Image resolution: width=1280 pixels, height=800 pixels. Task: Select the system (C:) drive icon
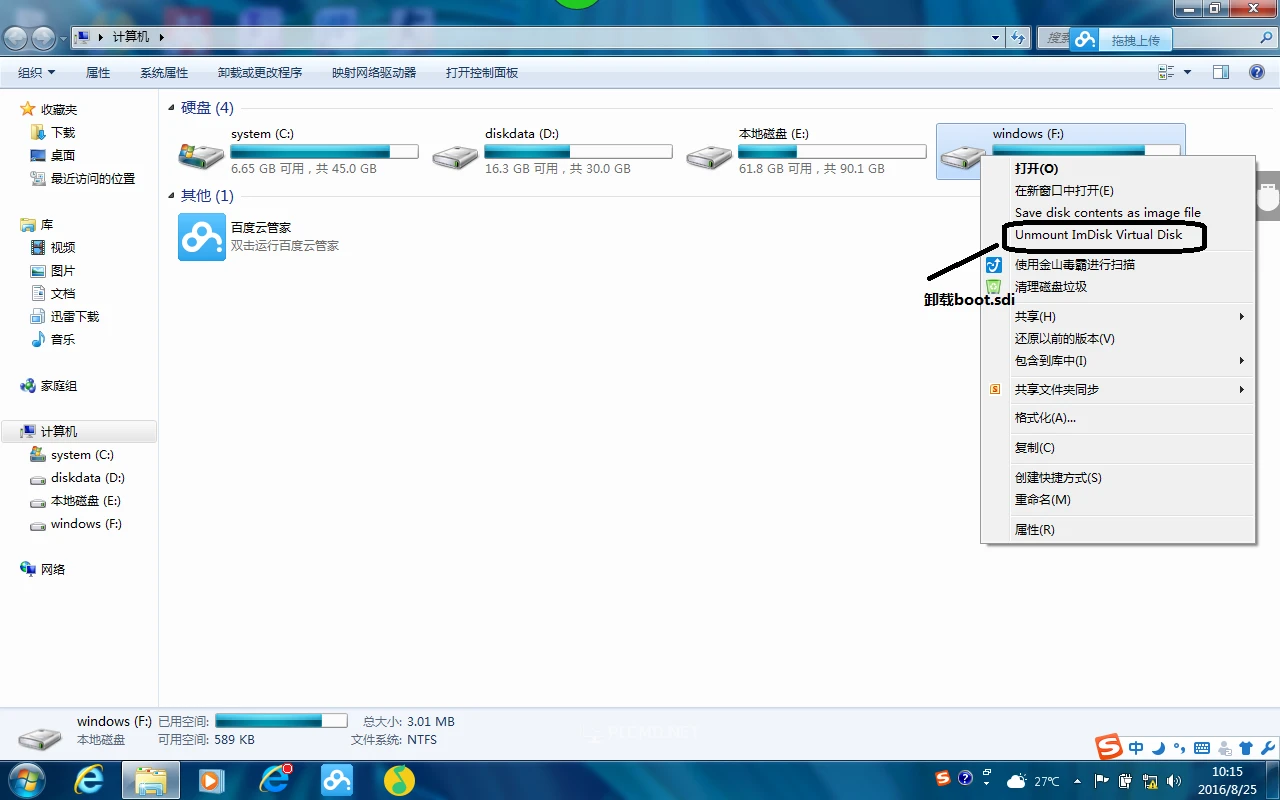click(201, 154)
